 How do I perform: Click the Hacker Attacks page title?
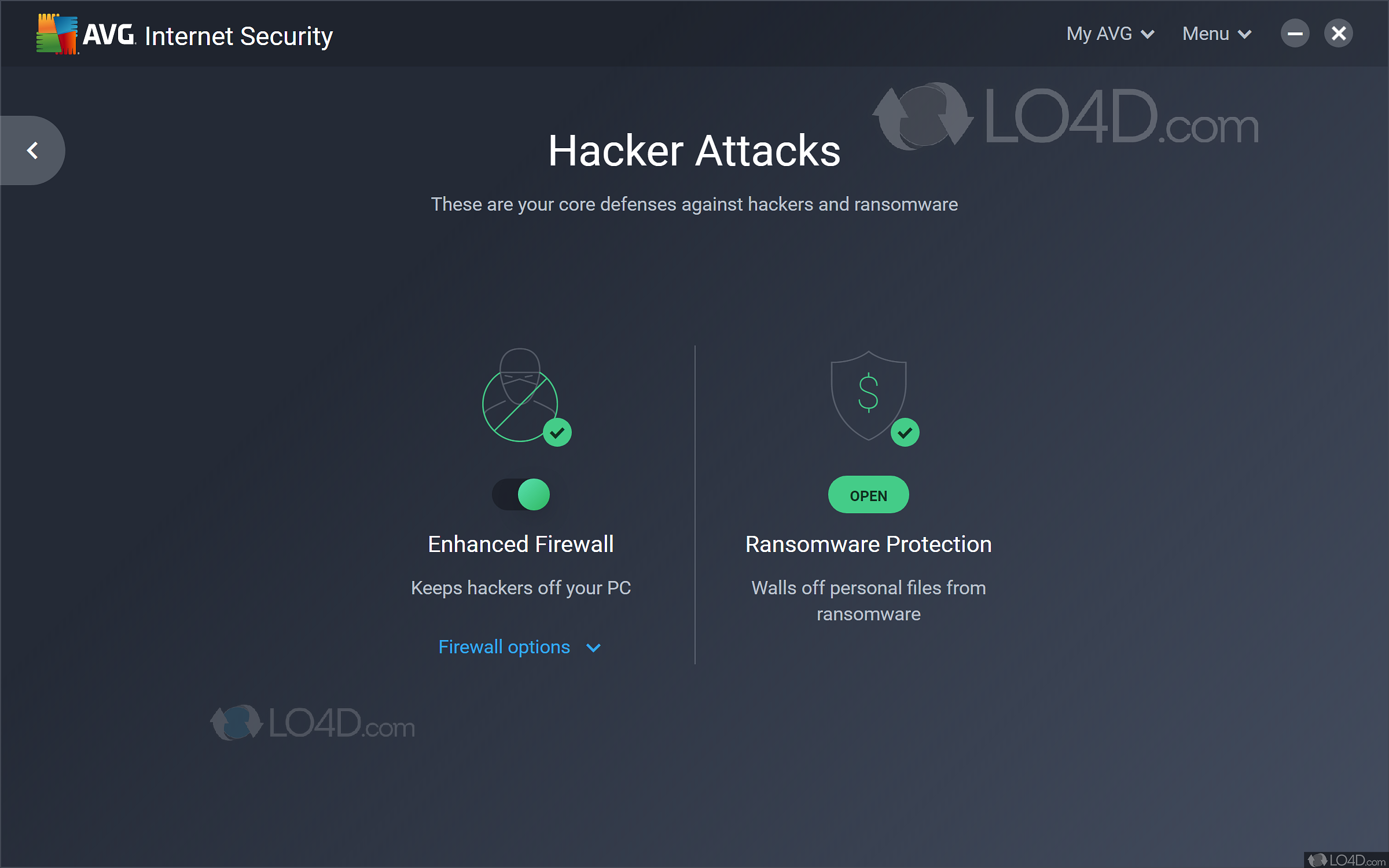click(694, 150)
